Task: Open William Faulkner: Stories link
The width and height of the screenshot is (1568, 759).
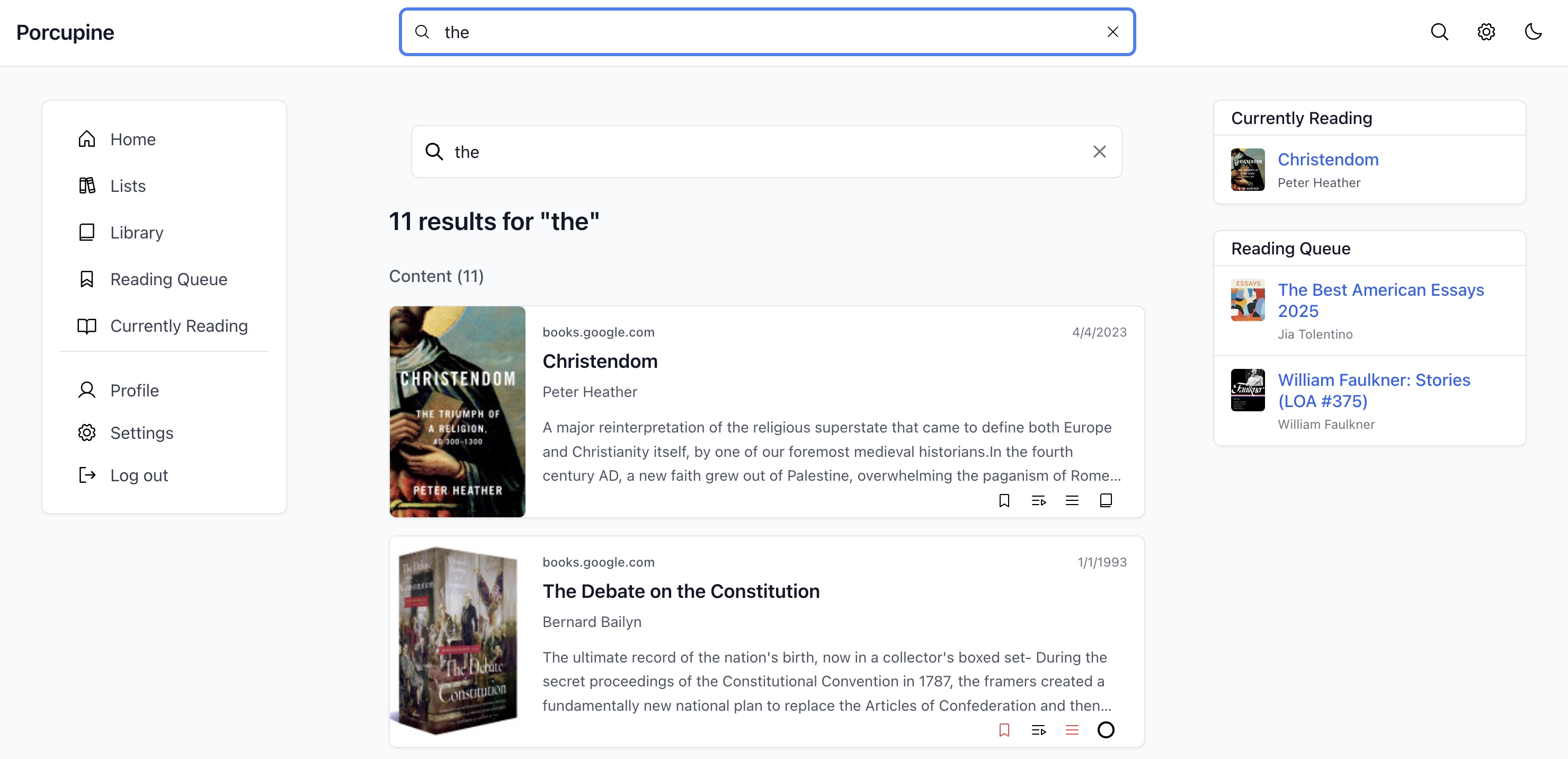Action: point(1374,390)
